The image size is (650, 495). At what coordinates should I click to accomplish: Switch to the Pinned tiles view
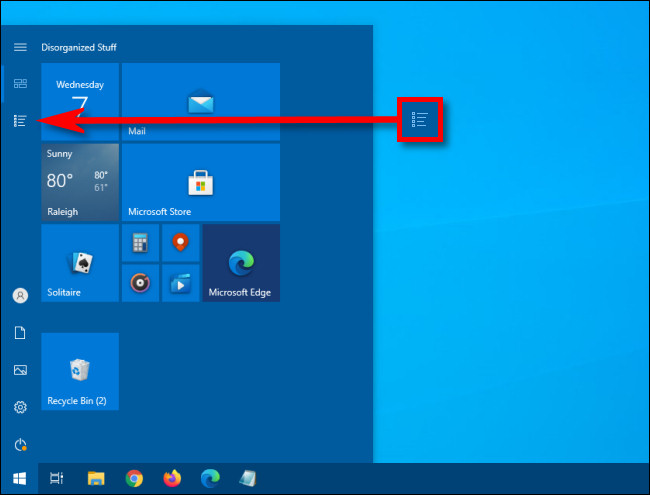(20, 83)
